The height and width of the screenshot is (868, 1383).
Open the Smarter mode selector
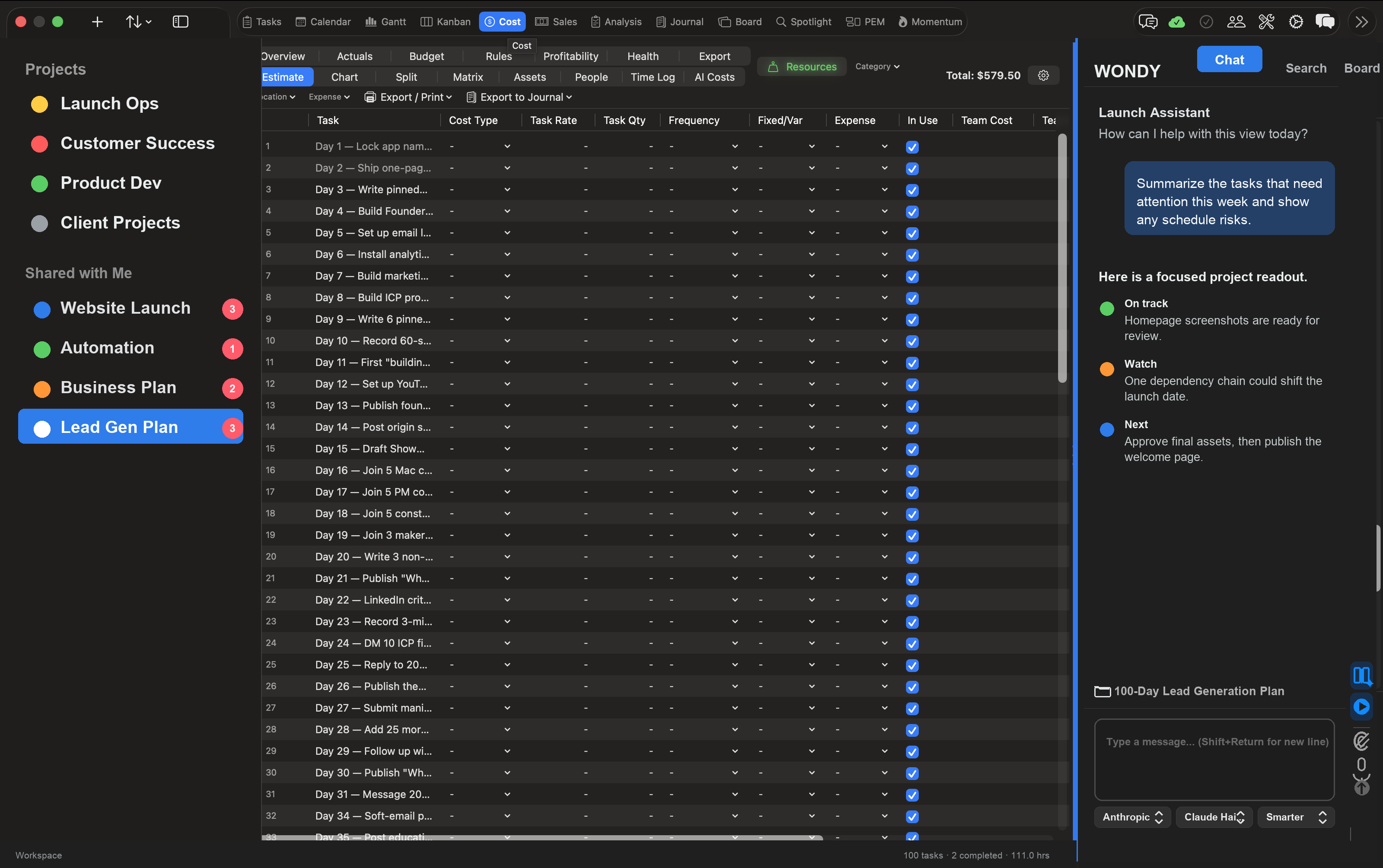pos(1295,817)
